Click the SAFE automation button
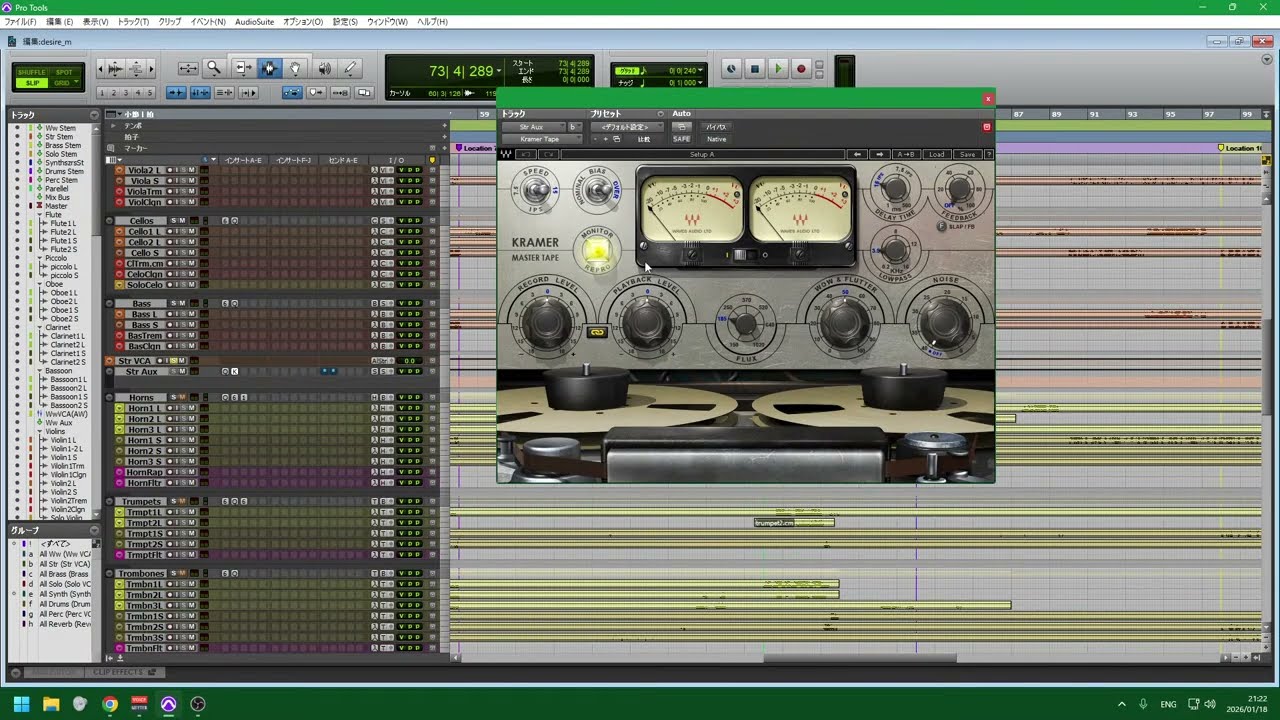1280x720 pixels. click(x=681, y=139)
